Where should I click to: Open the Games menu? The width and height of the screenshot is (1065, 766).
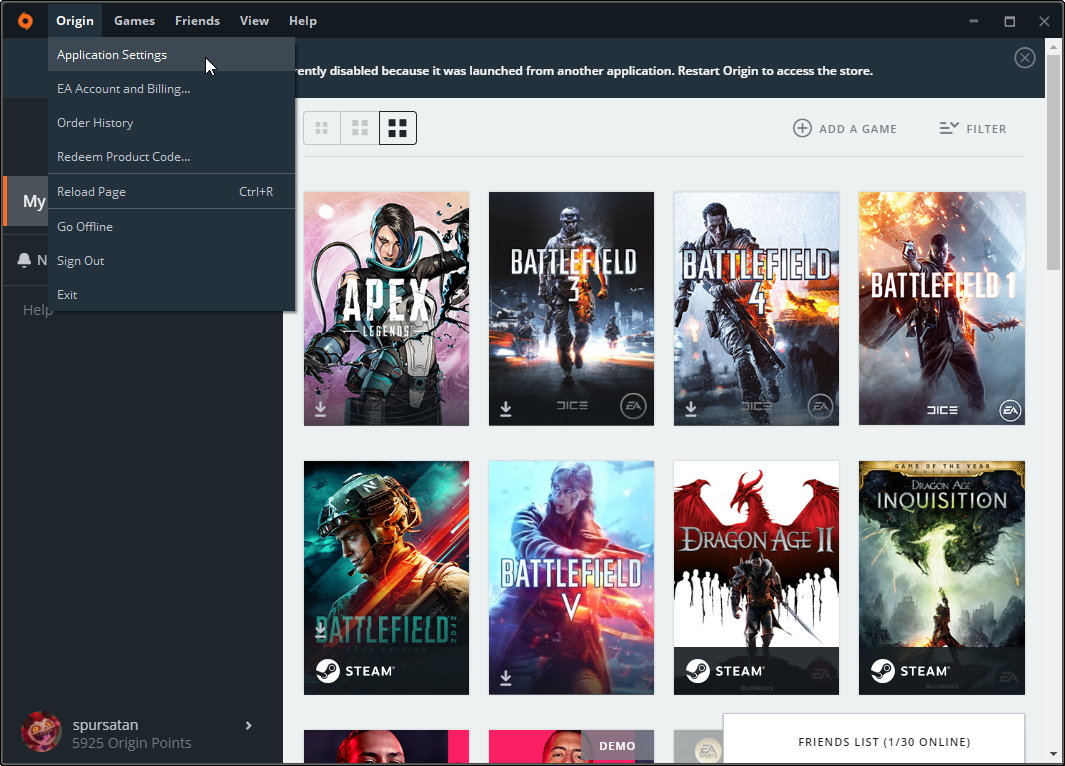pos(134,20)
